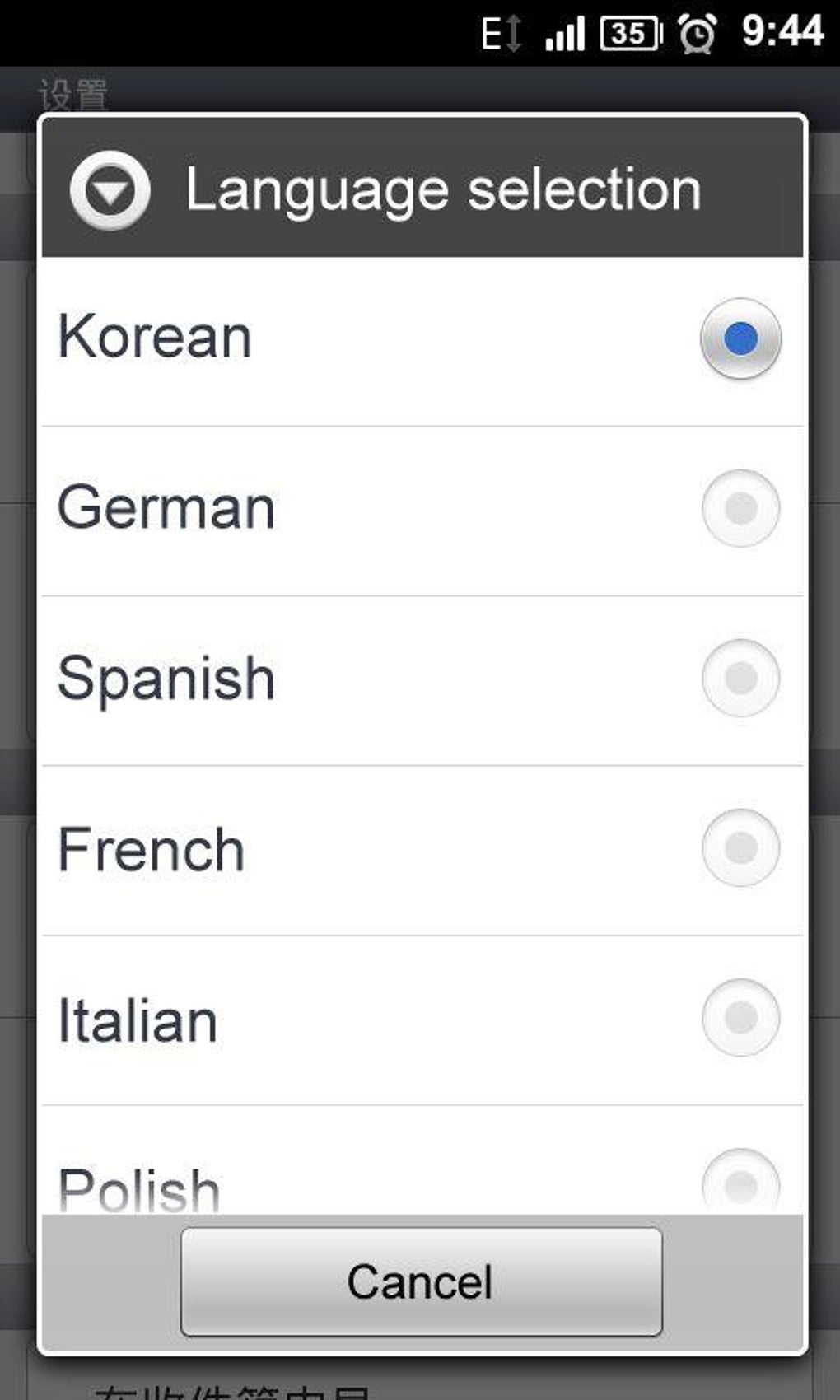
Task: Select the Korean radio button
Action: coord(740,338)
